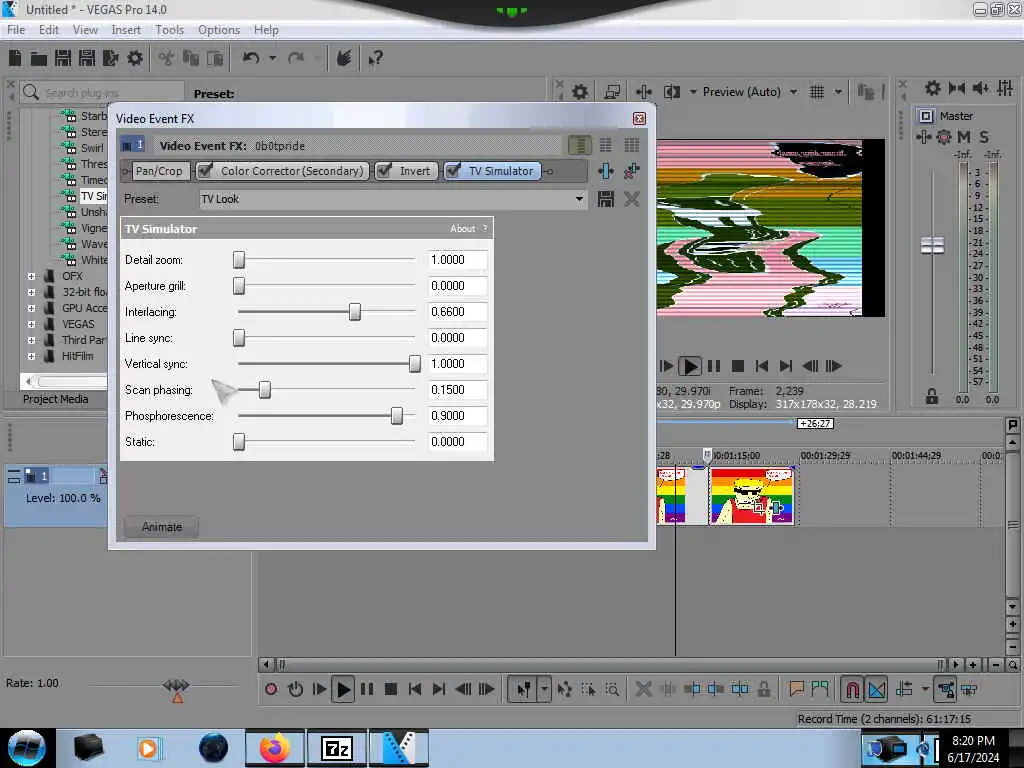Viewport: 1024px width, 768px height.
Task: Click the Animate button
Action: coord(161,527)
